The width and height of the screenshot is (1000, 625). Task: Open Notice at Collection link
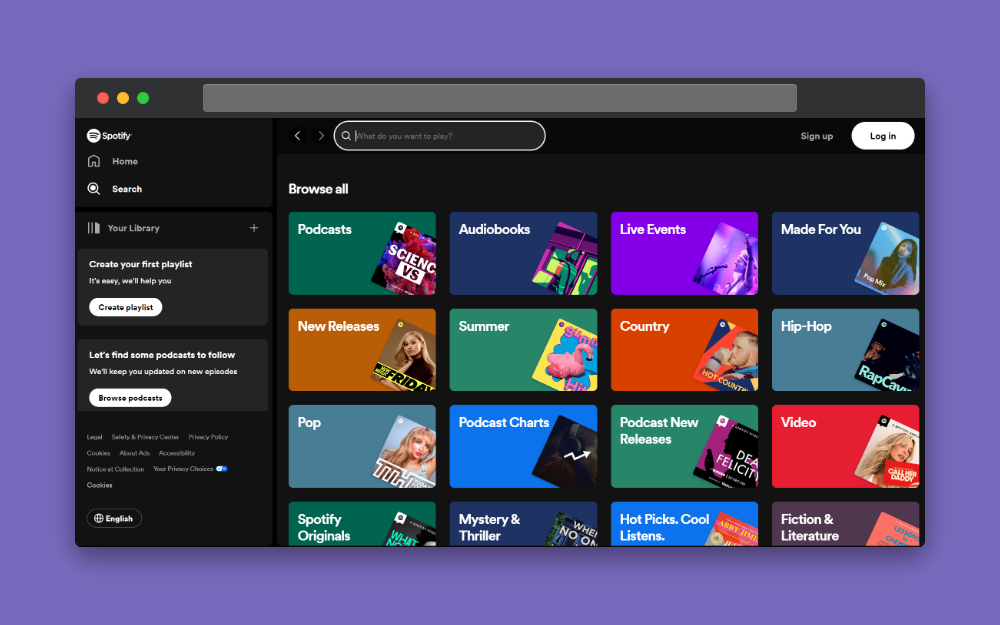[115, 469]
